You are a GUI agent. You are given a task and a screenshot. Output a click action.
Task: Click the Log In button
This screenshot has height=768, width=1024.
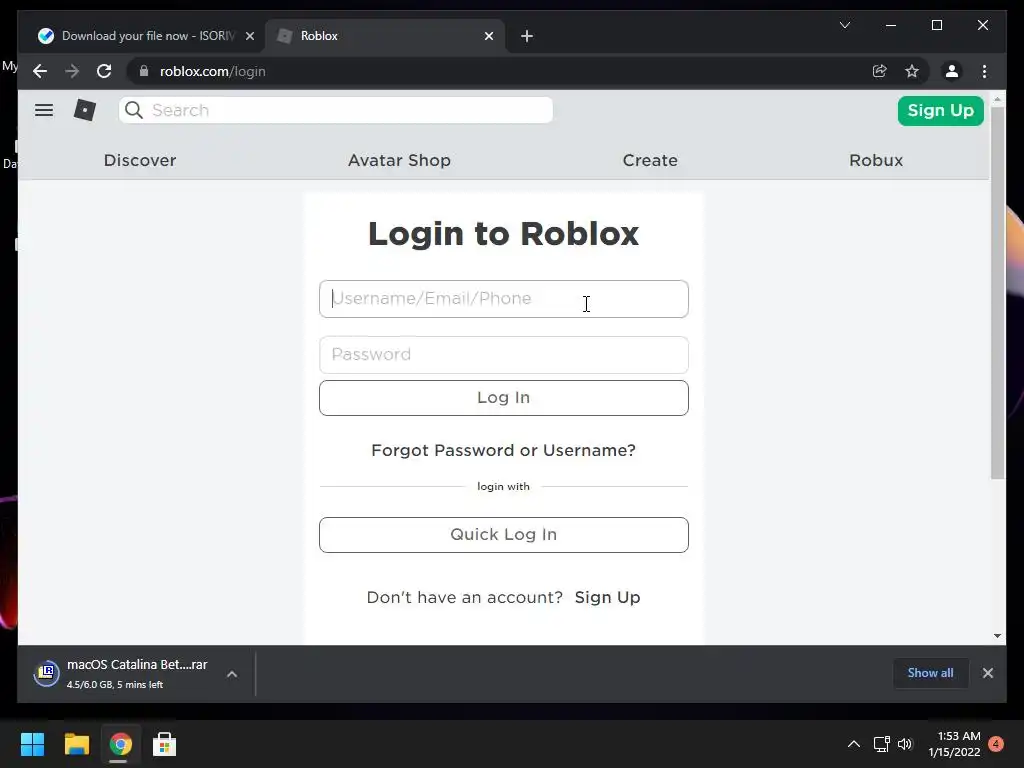(504, 398)
